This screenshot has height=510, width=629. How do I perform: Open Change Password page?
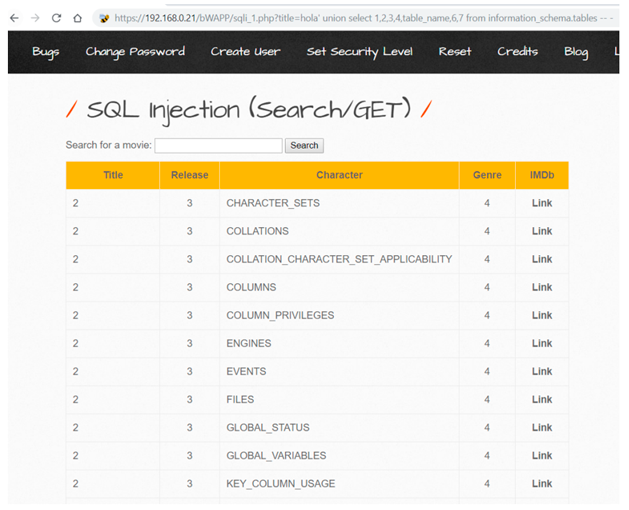coord(135,52)
